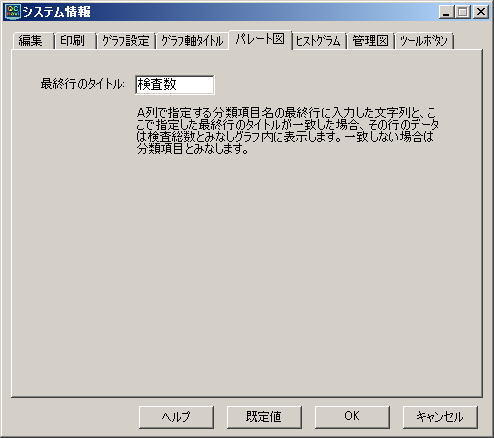
Task: Confirm settings with the OK button
Action: click(352, 417)
